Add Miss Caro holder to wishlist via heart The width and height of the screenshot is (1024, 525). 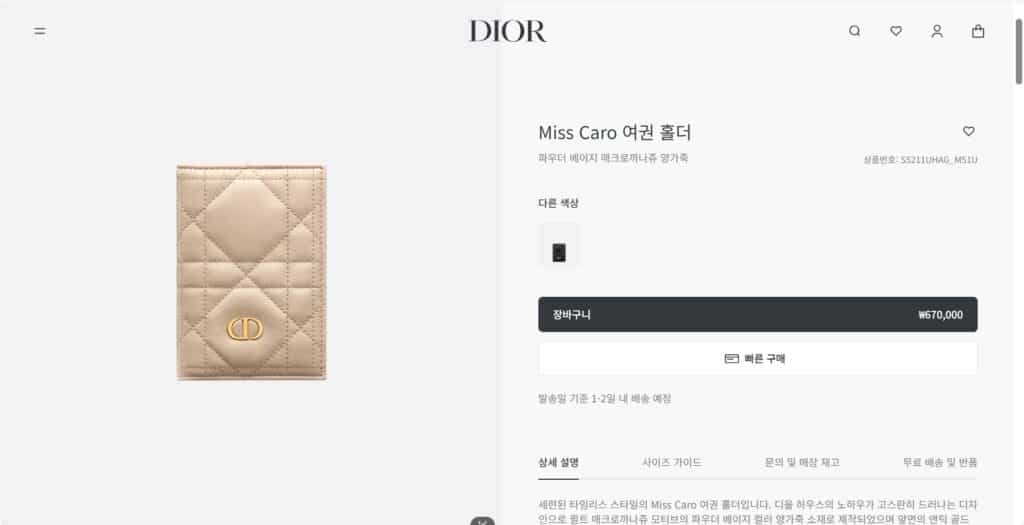click(x=968, y=131)
